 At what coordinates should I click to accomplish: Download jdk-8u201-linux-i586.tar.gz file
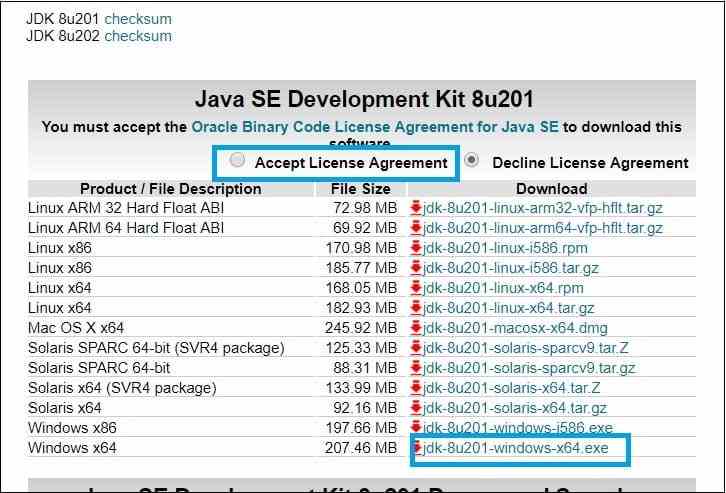(x=512, y=268)
